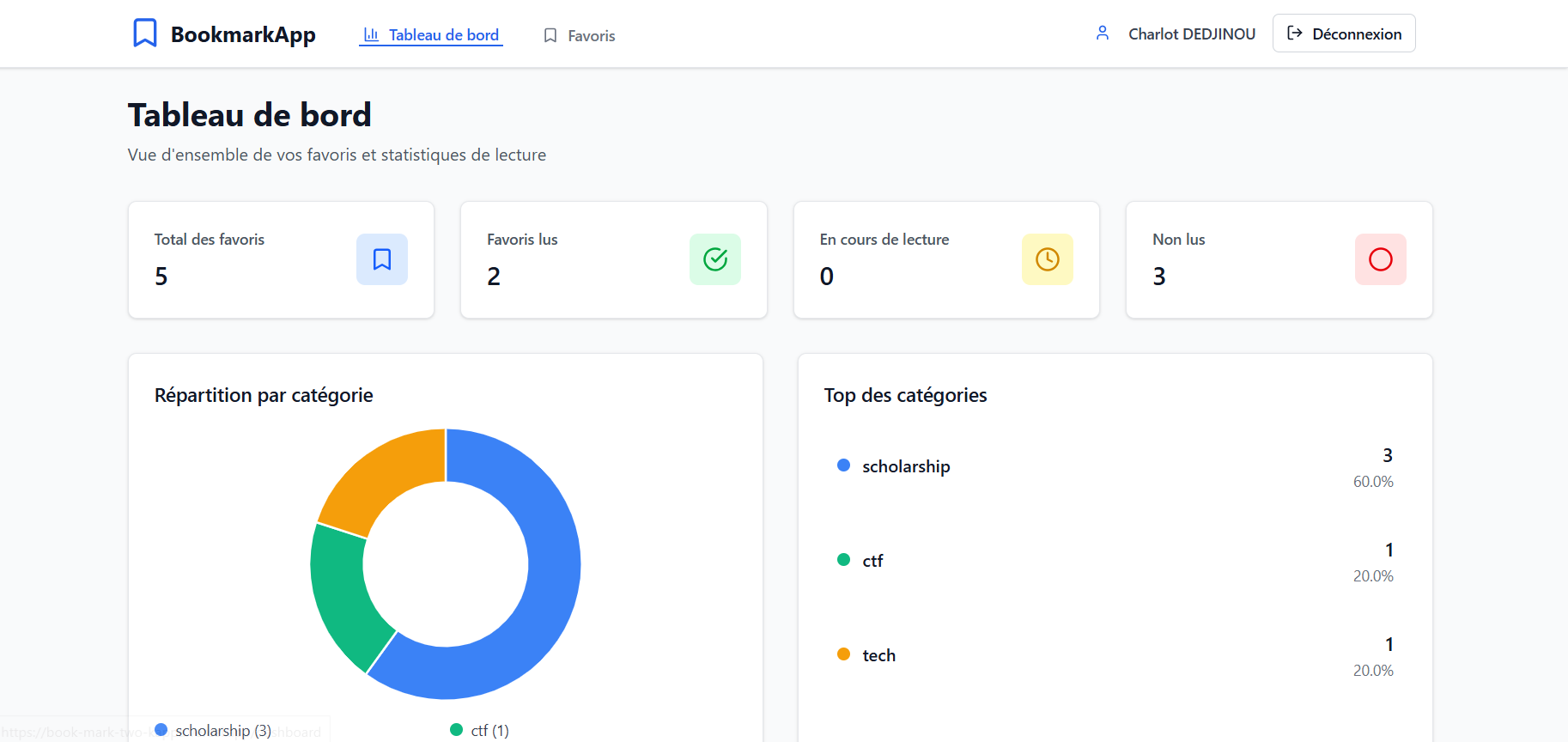Toggle the scholarship (3) chart legend item
The image size is (1568, 742).
(x=214, y=730)
